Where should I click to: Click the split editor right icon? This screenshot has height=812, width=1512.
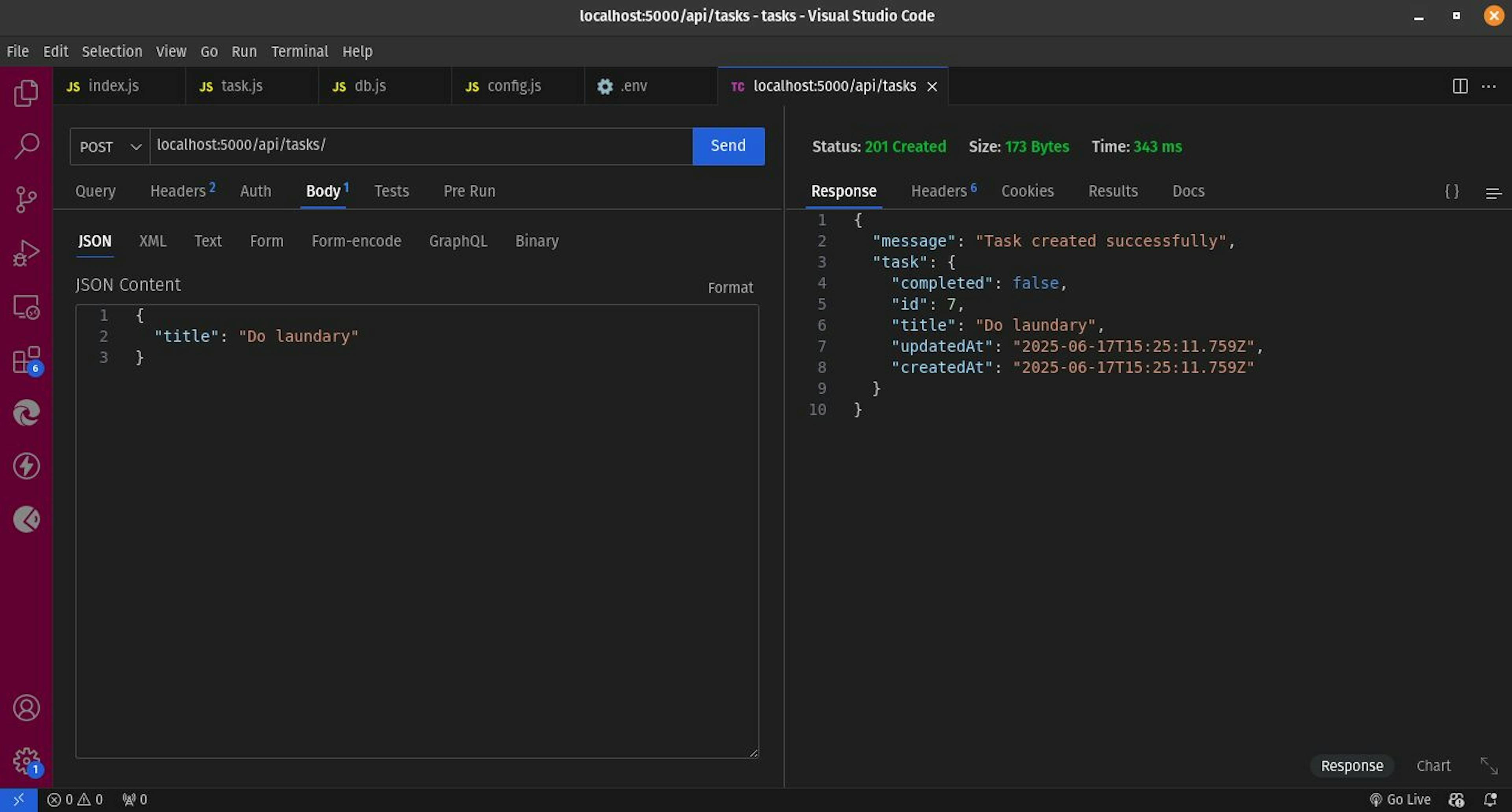pos(1460,86)
